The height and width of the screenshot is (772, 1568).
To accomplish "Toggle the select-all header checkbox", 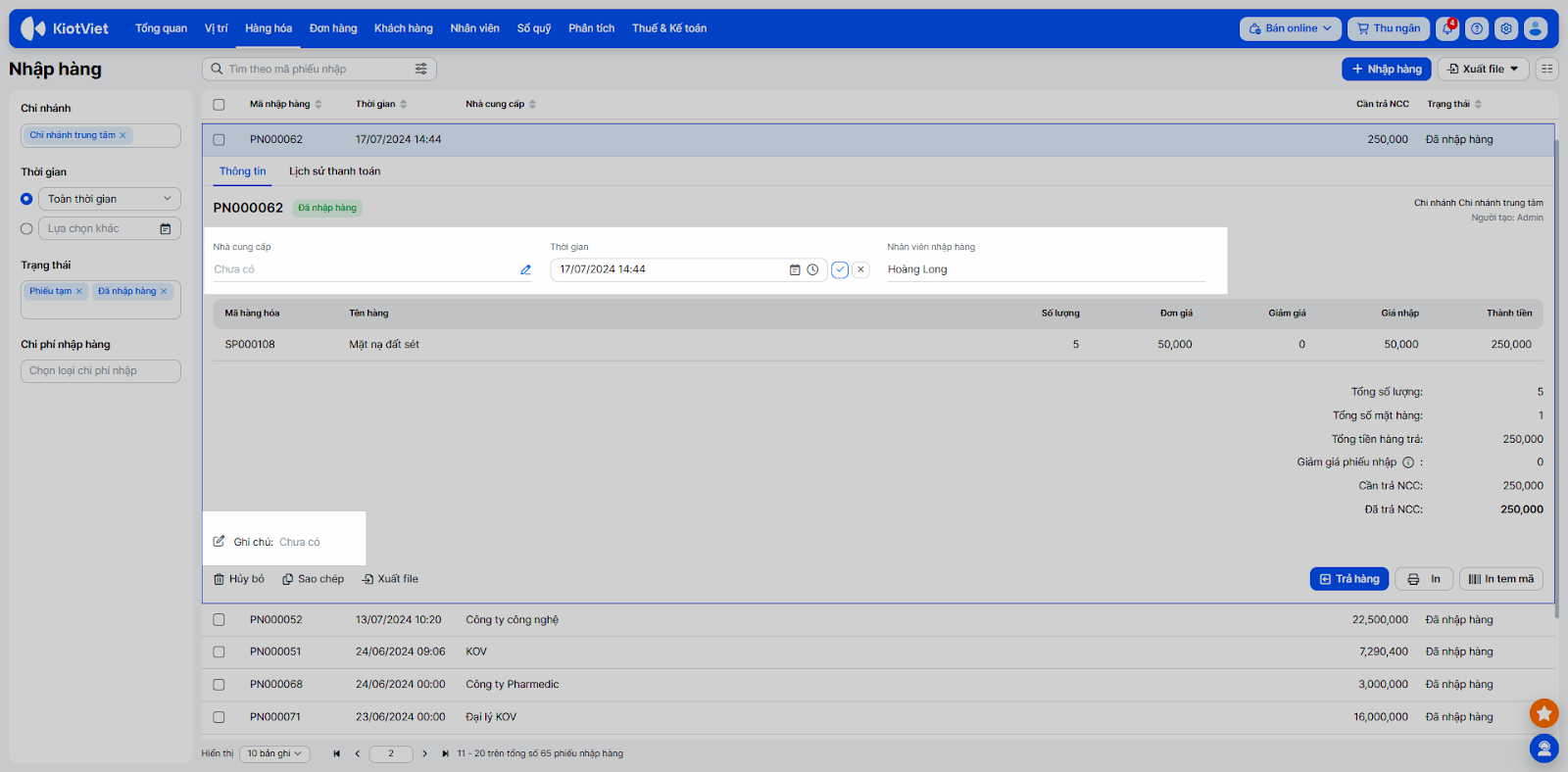I will (219, 104).
